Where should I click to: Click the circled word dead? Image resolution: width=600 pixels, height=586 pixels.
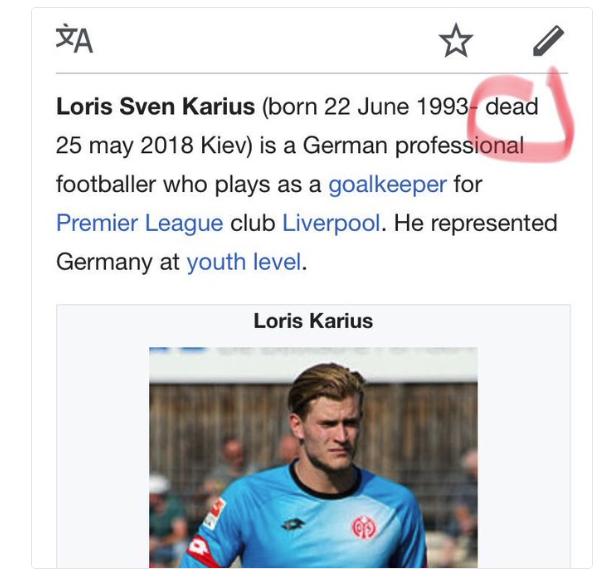[x=512, y=107]
